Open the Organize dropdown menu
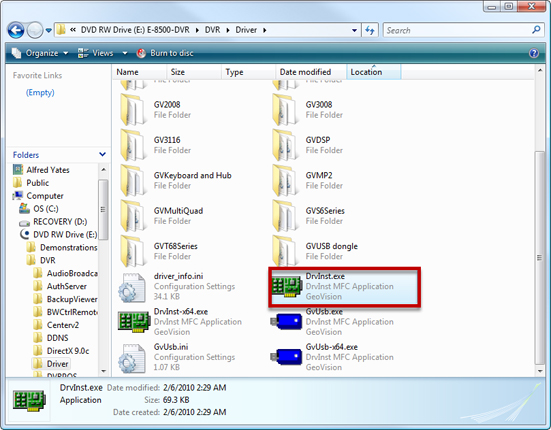551x430 pixels. [40, 53]
